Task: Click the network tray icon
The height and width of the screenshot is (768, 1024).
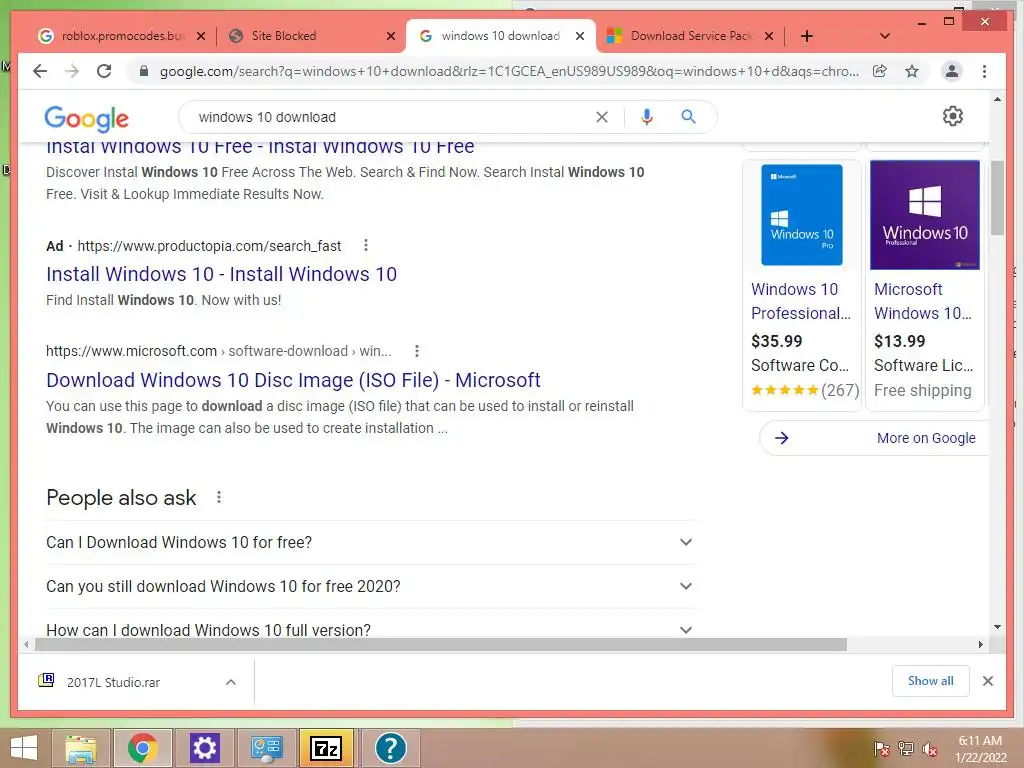Action: (x=906, y=749)
